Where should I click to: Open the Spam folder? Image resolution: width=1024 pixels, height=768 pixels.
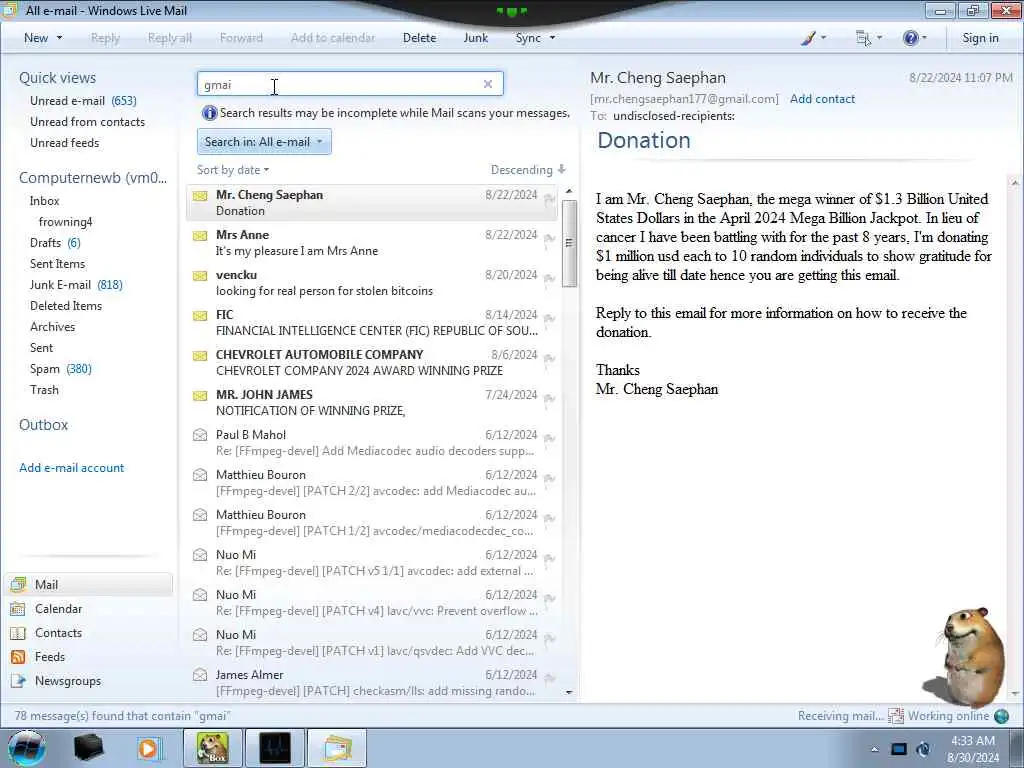tap(60, 369)
